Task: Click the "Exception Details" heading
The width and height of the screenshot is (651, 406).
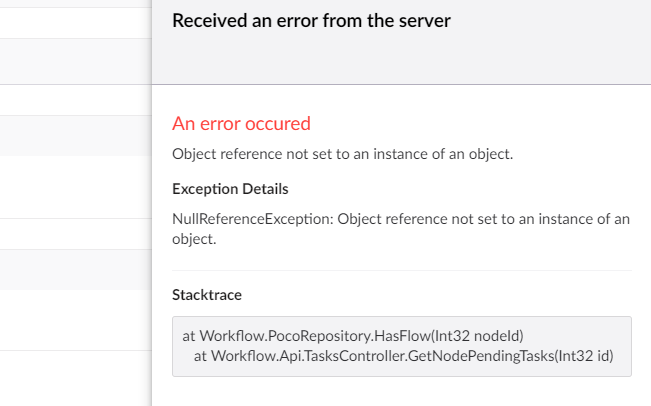Action: 230,189
